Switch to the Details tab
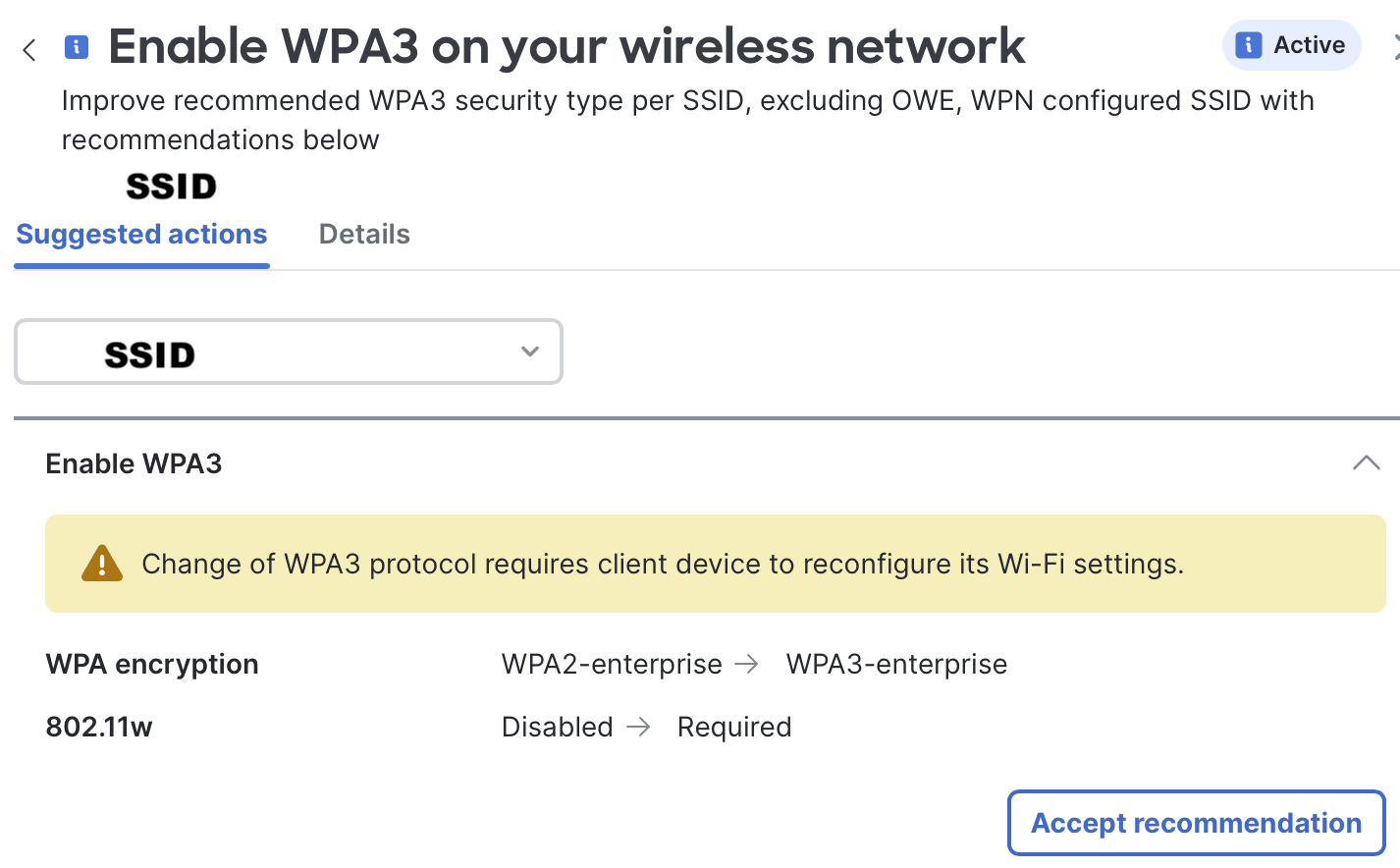Viewport: 1400px width, 868px height. [364, 234]
